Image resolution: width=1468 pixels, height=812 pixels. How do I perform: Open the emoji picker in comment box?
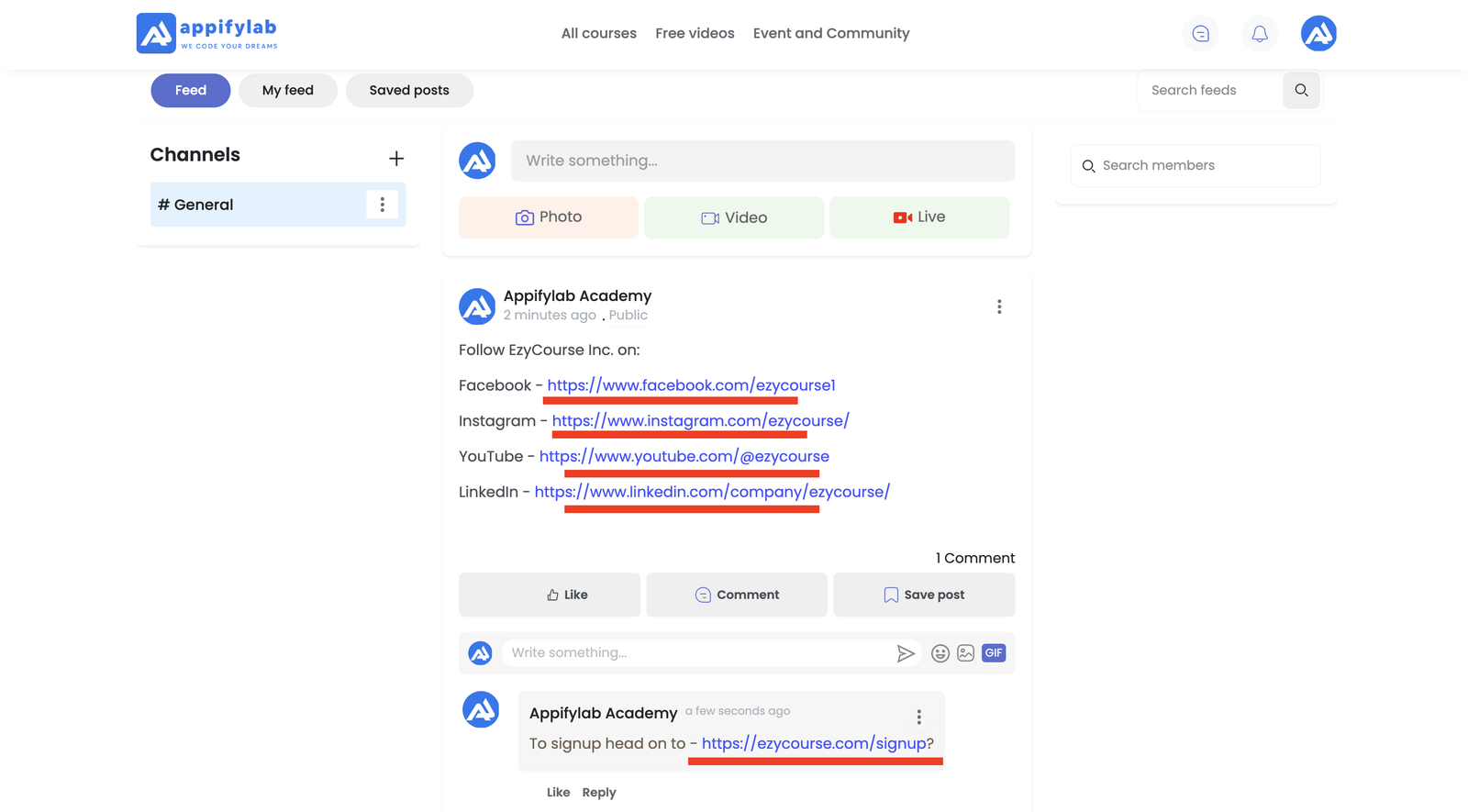point(940,653)
